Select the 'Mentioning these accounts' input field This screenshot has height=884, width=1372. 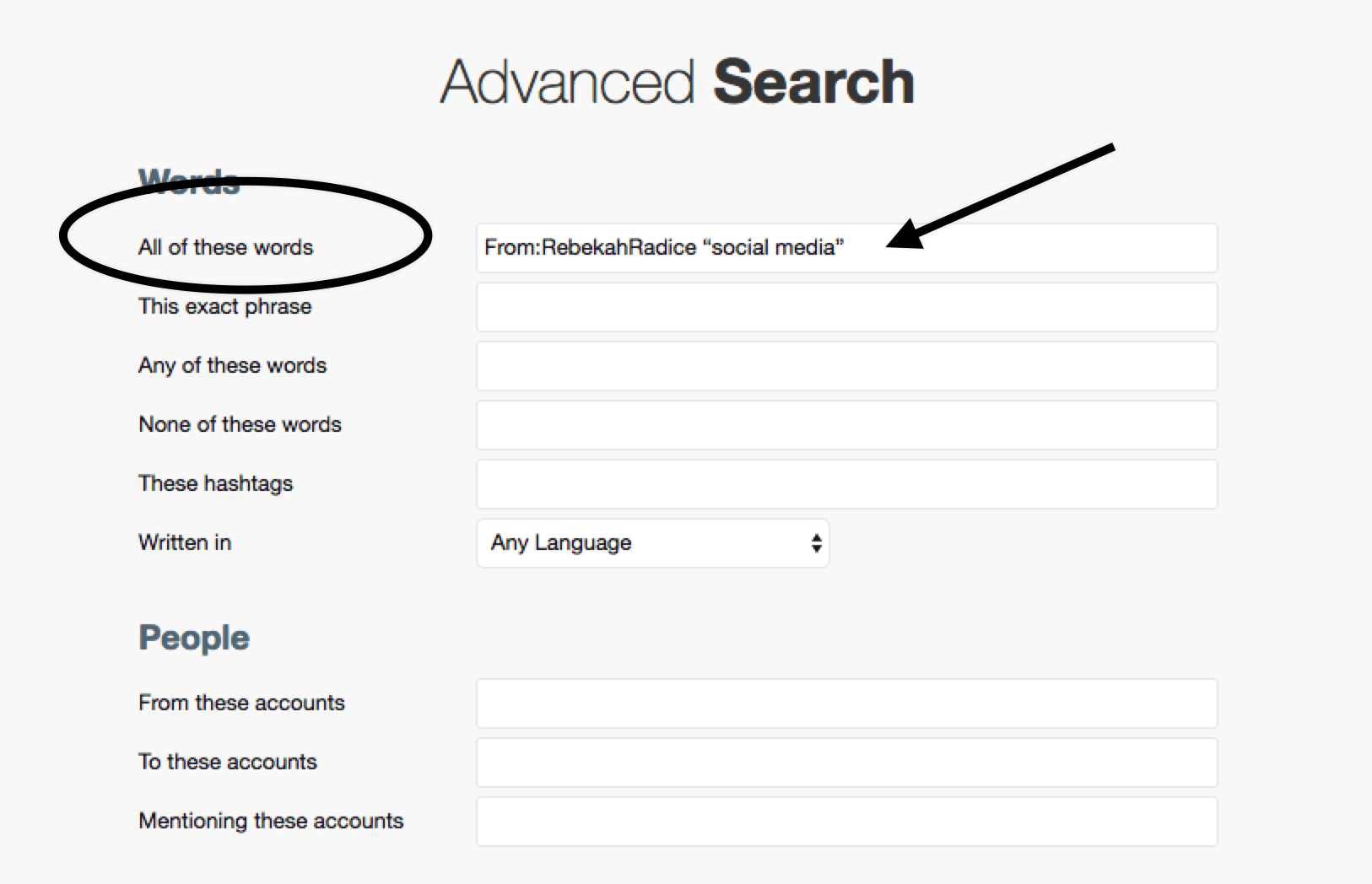[x=846, y=822]
